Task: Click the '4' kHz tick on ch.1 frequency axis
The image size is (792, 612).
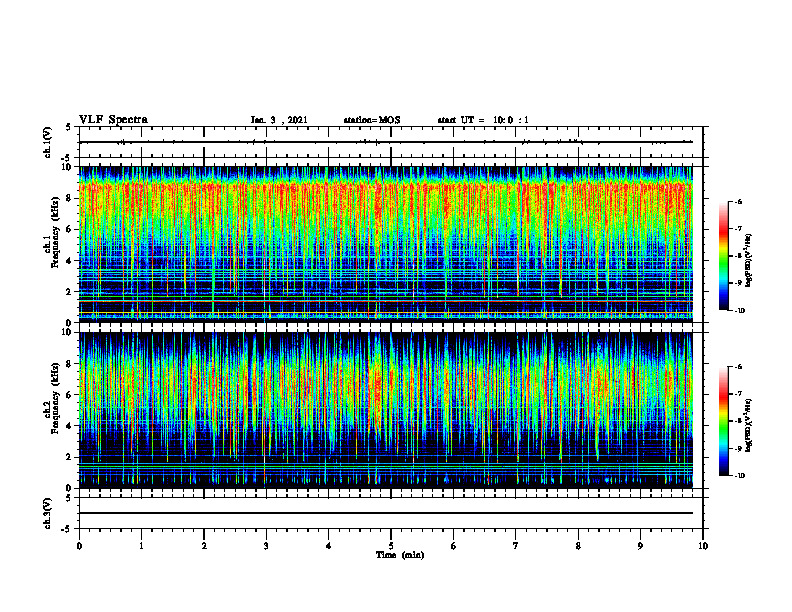Action: (70, 261)
